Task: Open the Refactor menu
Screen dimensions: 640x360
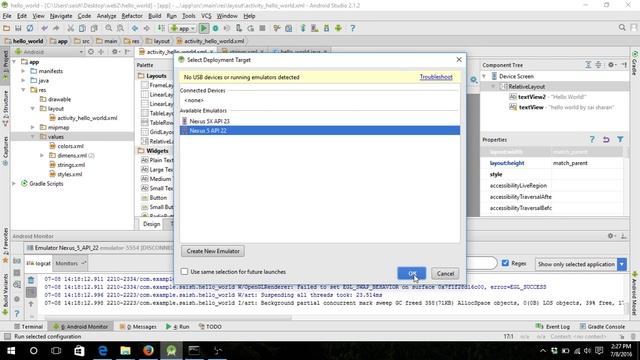Action: click(x=132, y=16)
